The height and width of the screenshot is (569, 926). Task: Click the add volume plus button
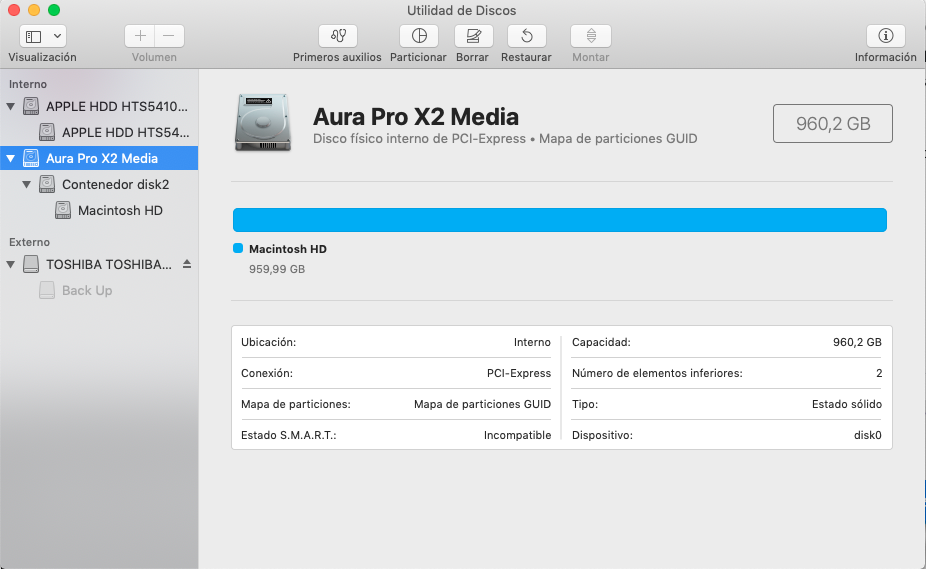(x=140, y=36)
